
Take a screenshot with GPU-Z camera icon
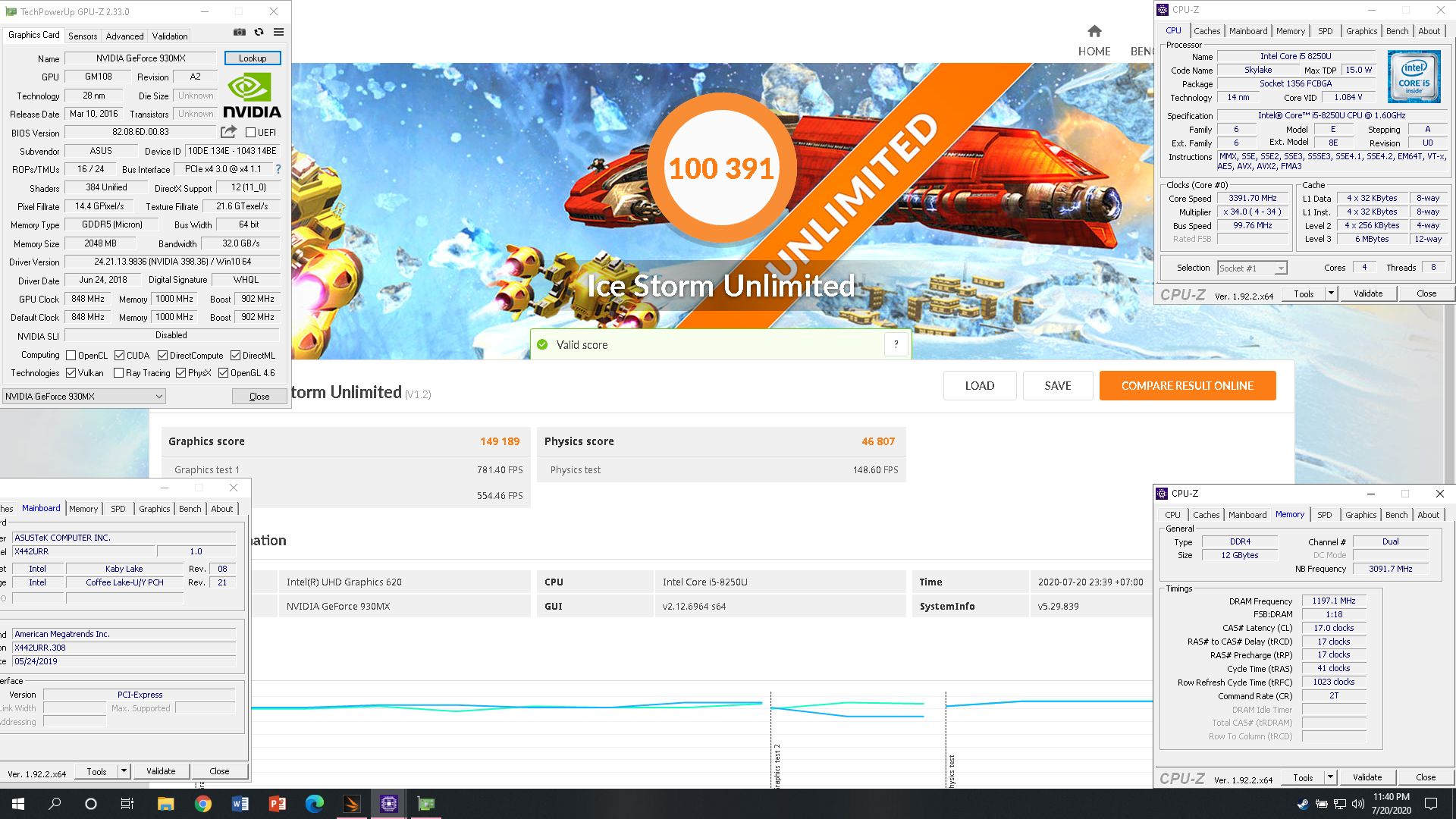pos(240,32)
